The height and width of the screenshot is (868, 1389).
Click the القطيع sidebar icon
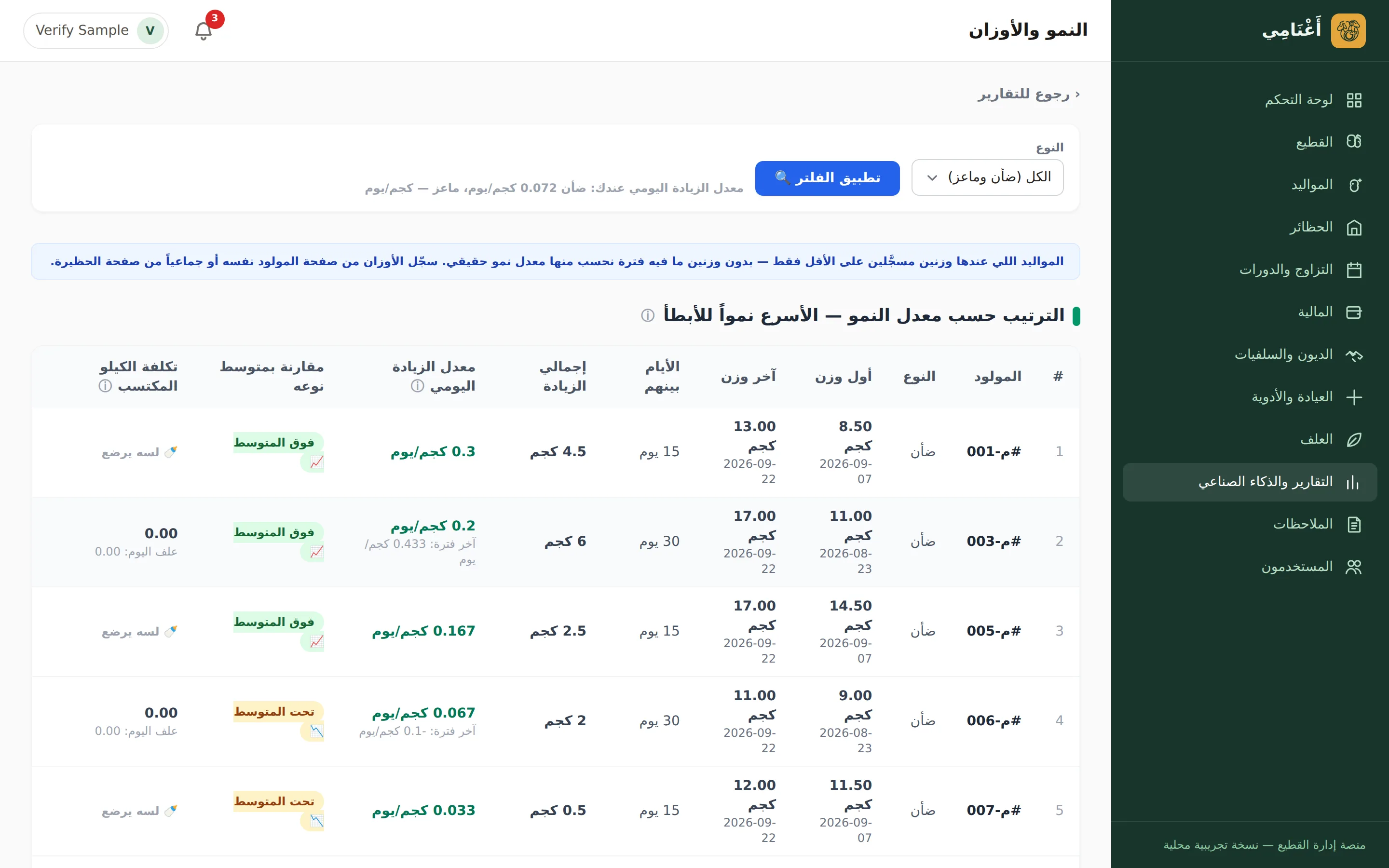[x=1354, y=142]
